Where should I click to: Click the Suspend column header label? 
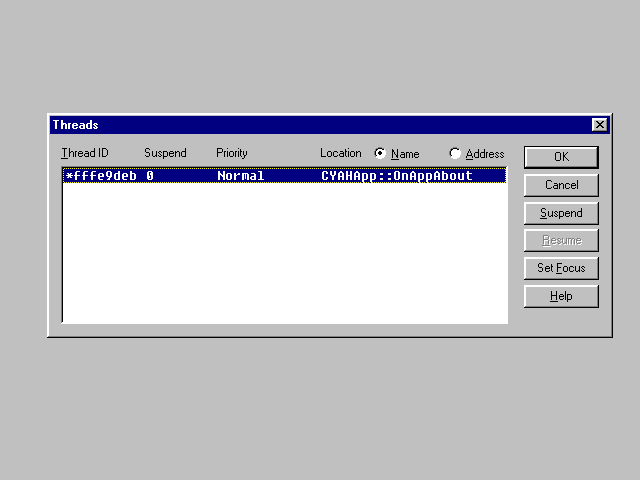click(165, 153)
